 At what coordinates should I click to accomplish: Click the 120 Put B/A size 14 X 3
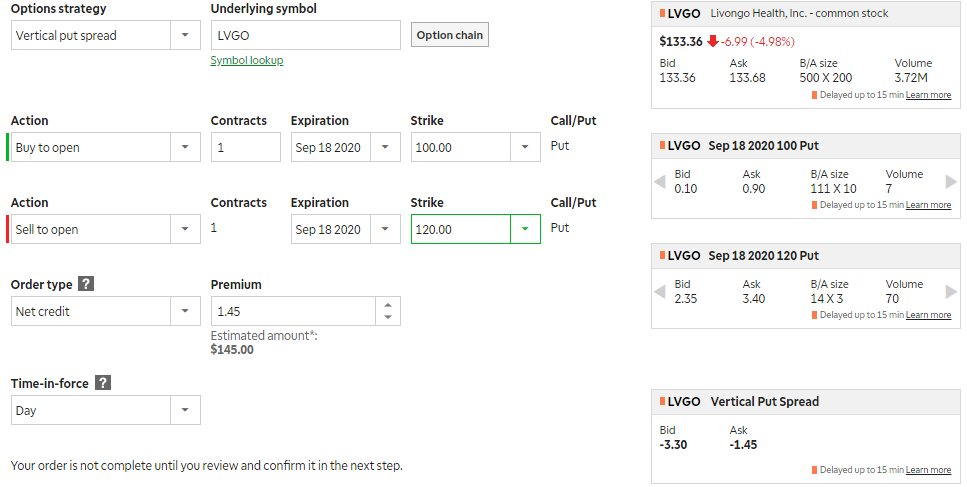click(x=826, y=298)
